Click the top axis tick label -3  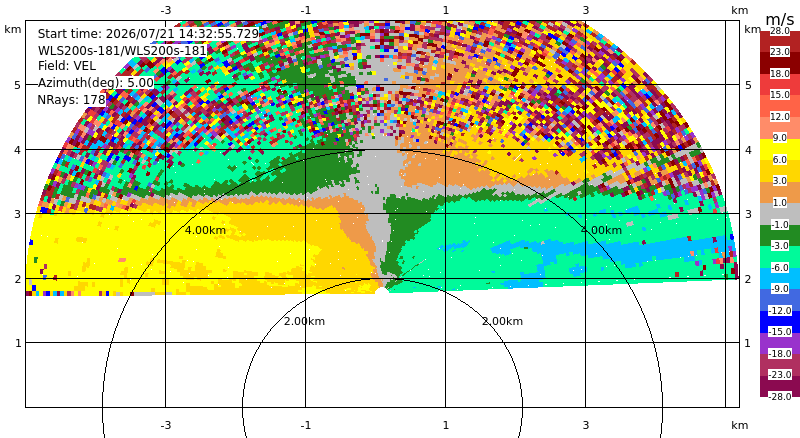coord(166,10)
